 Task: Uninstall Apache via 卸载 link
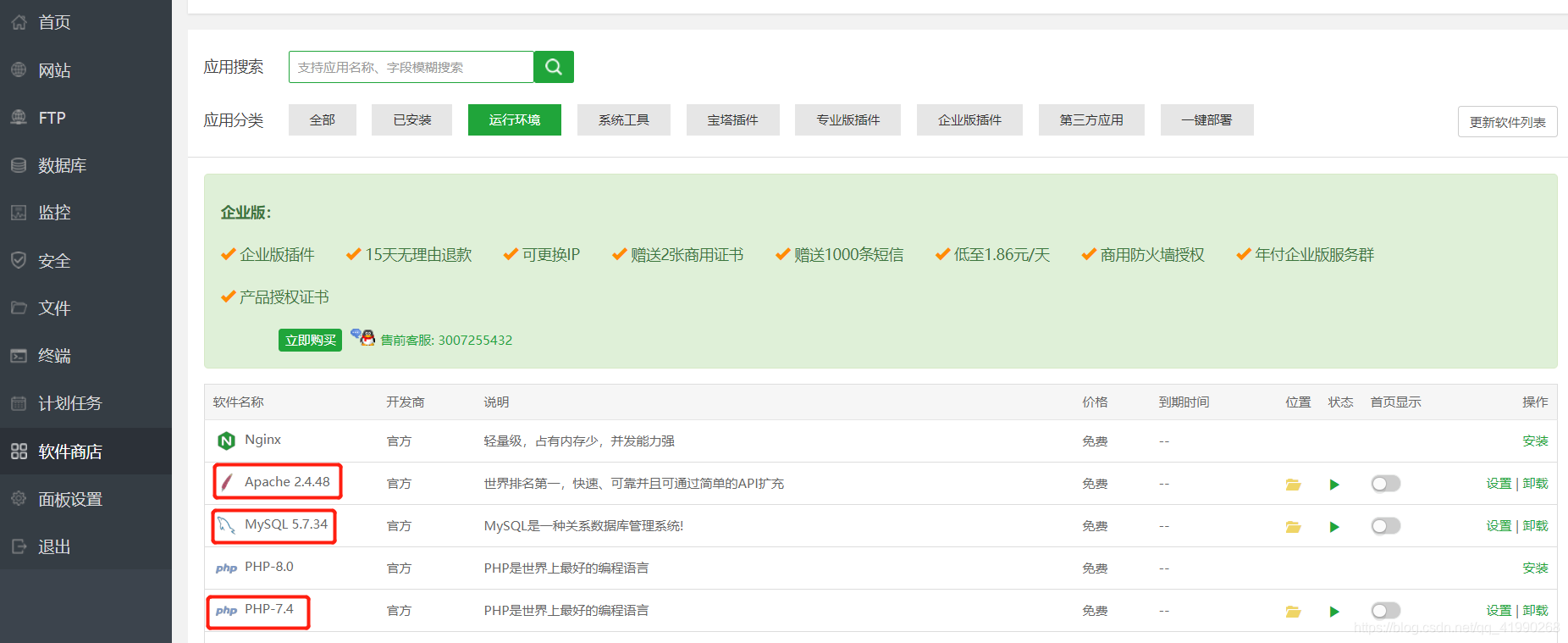1535,484
